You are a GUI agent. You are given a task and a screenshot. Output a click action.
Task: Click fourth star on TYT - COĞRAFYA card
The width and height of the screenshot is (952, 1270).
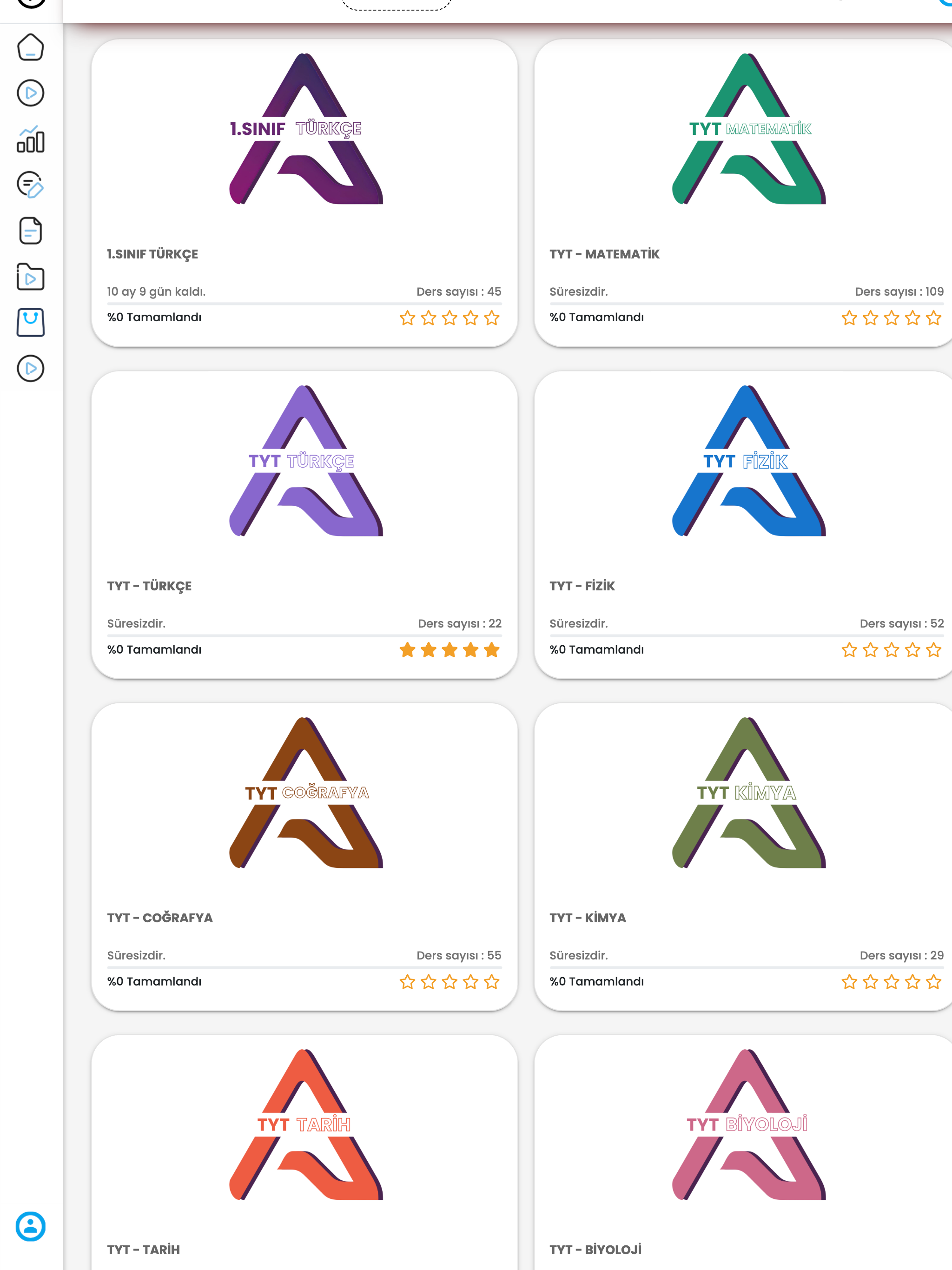pyautogui.click(x=471, y=982)
